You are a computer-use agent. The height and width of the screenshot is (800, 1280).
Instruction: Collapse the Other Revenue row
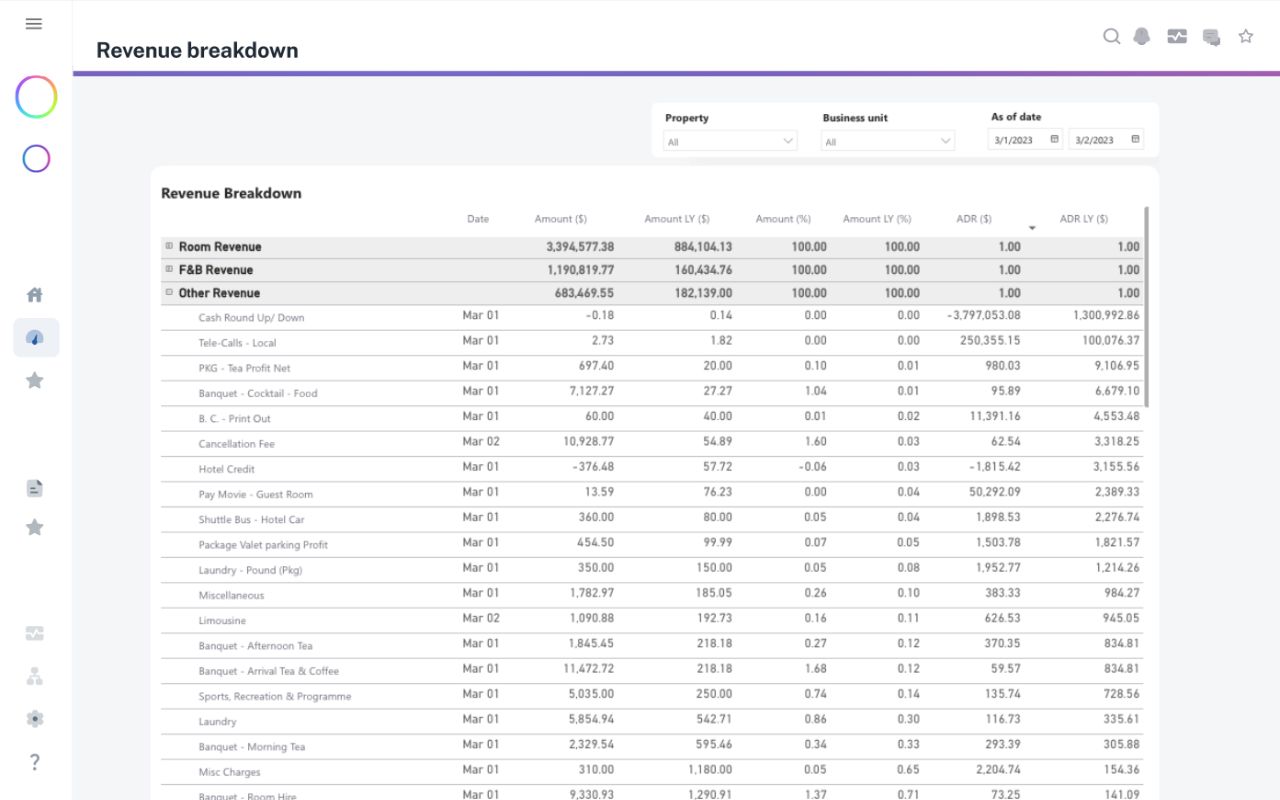tap(169, 293)
